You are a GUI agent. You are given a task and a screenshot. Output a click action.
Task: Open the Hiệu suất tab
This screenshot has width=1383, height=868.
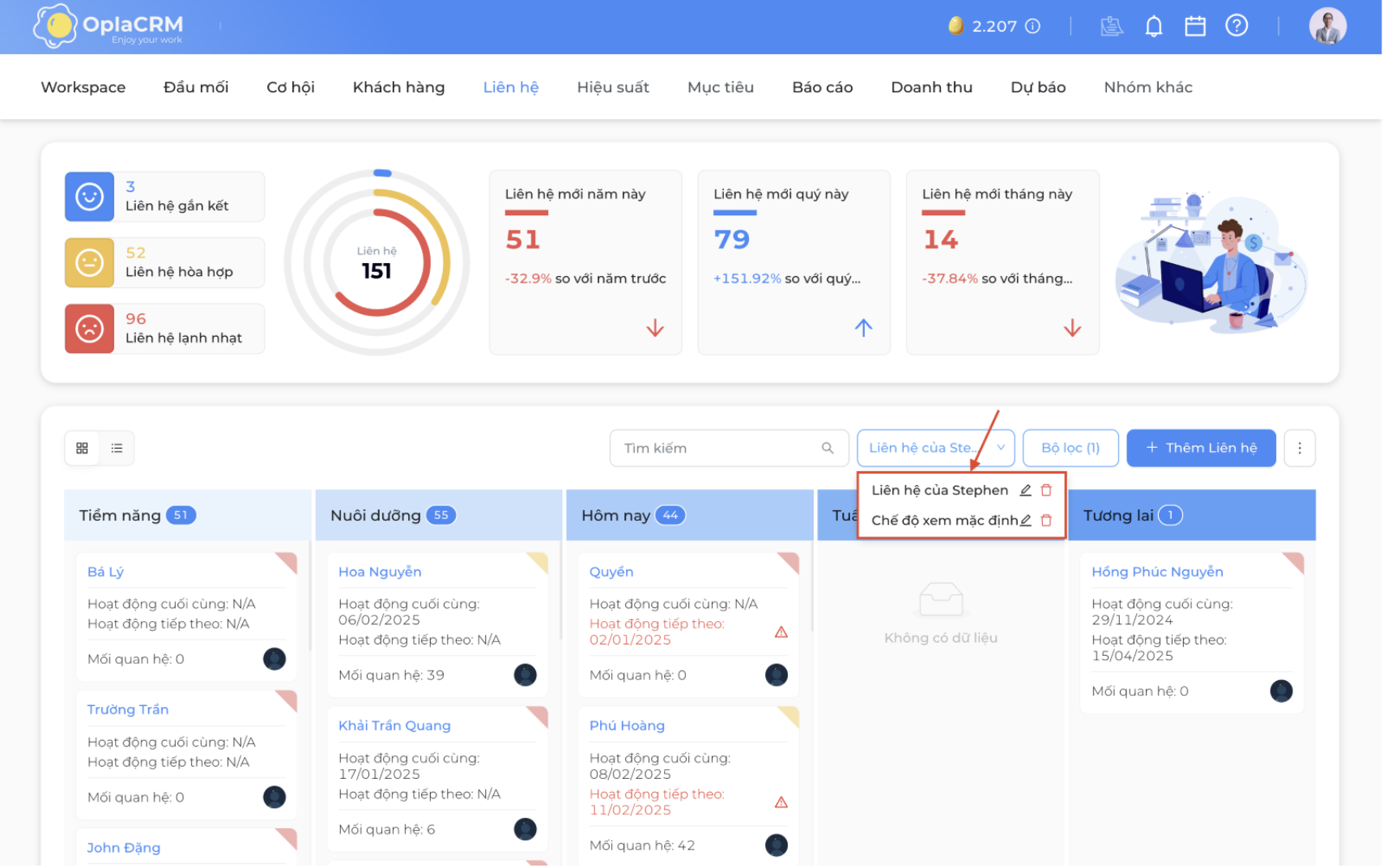[613, 87]
